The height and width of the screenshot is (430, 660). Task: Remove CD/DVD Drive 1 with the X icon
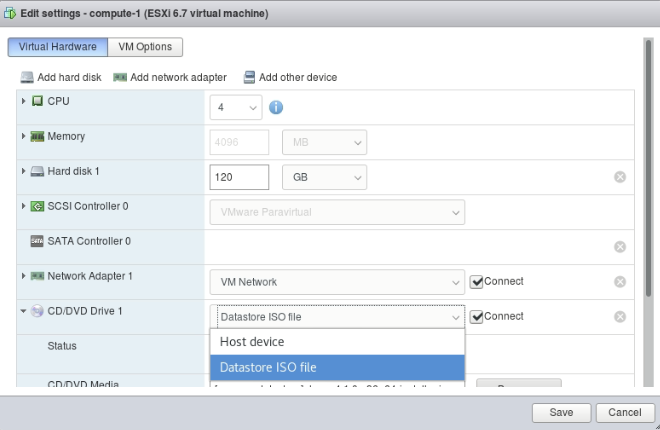pos(620,317)
